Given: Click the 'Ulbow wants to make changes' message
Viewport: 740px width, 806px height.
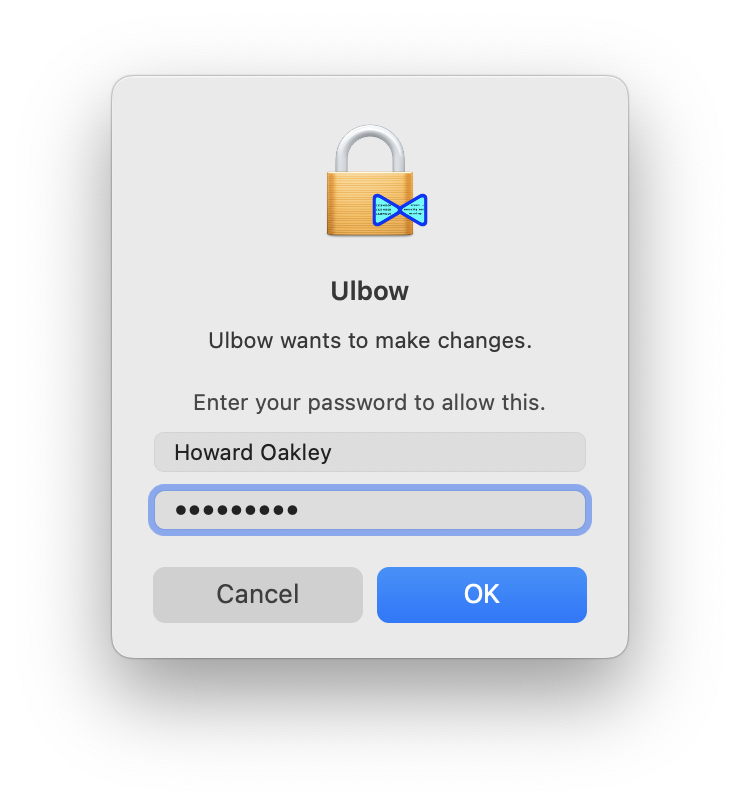Looking at the screenshot, I should [370, 340].
